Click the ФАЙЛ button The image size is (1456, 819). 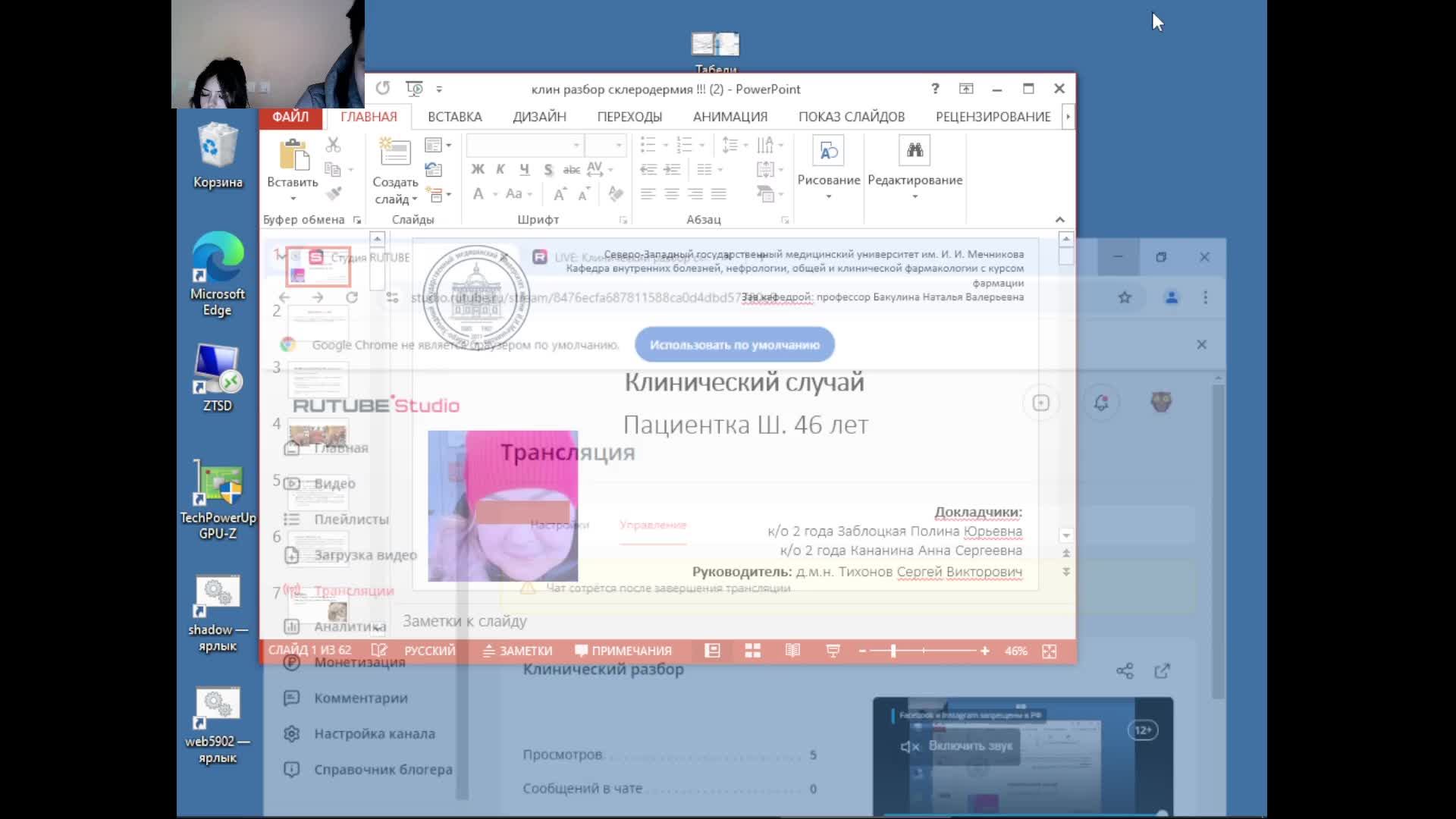(290, 117)
